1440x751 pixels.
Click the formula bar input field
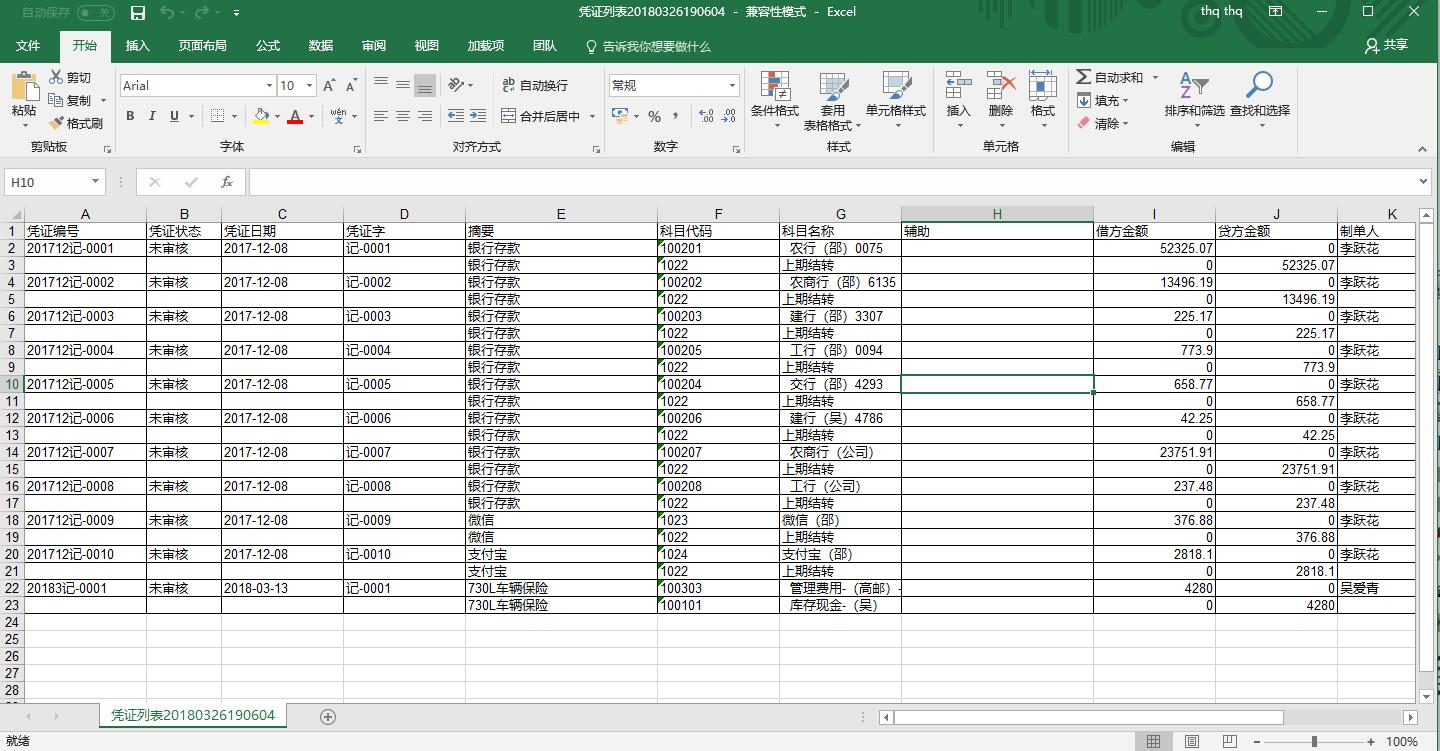click(x=830, y=182)
